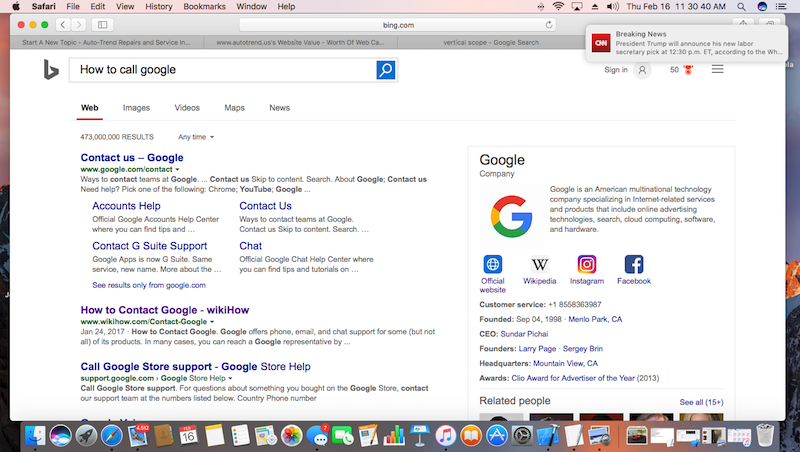Switch to the Videos search tab
The height and width of the screenshot is (452, 800).
click(187, 108)
